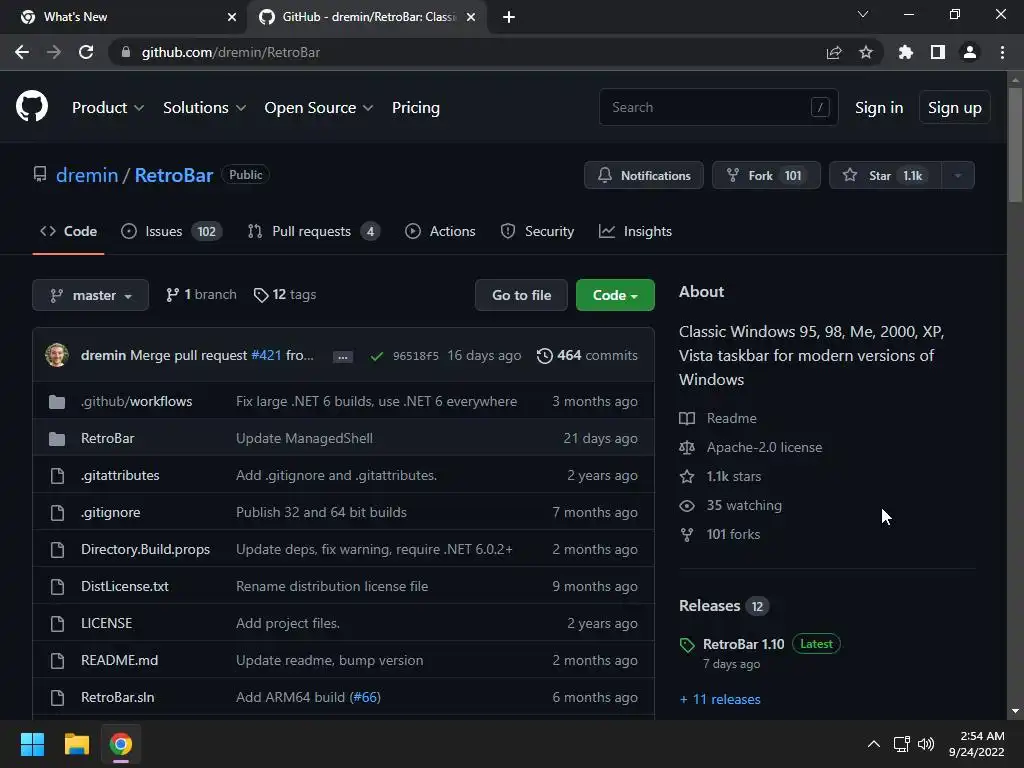Click the green commit status checkmark
Viewport: 1024px width, 768px height.
(377, 356)
